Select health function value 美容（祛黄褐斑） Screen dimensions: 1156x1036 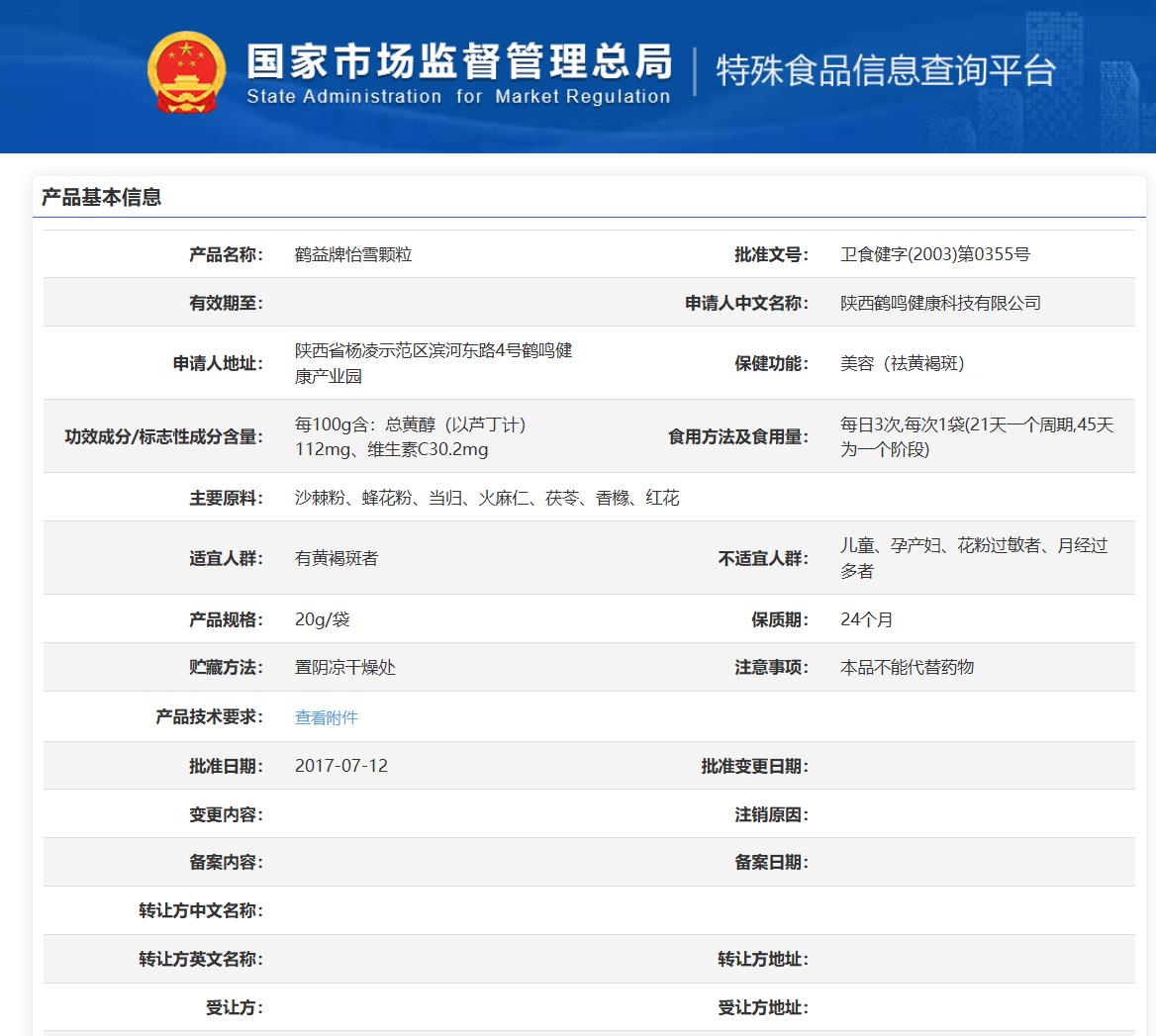point(903,363)
